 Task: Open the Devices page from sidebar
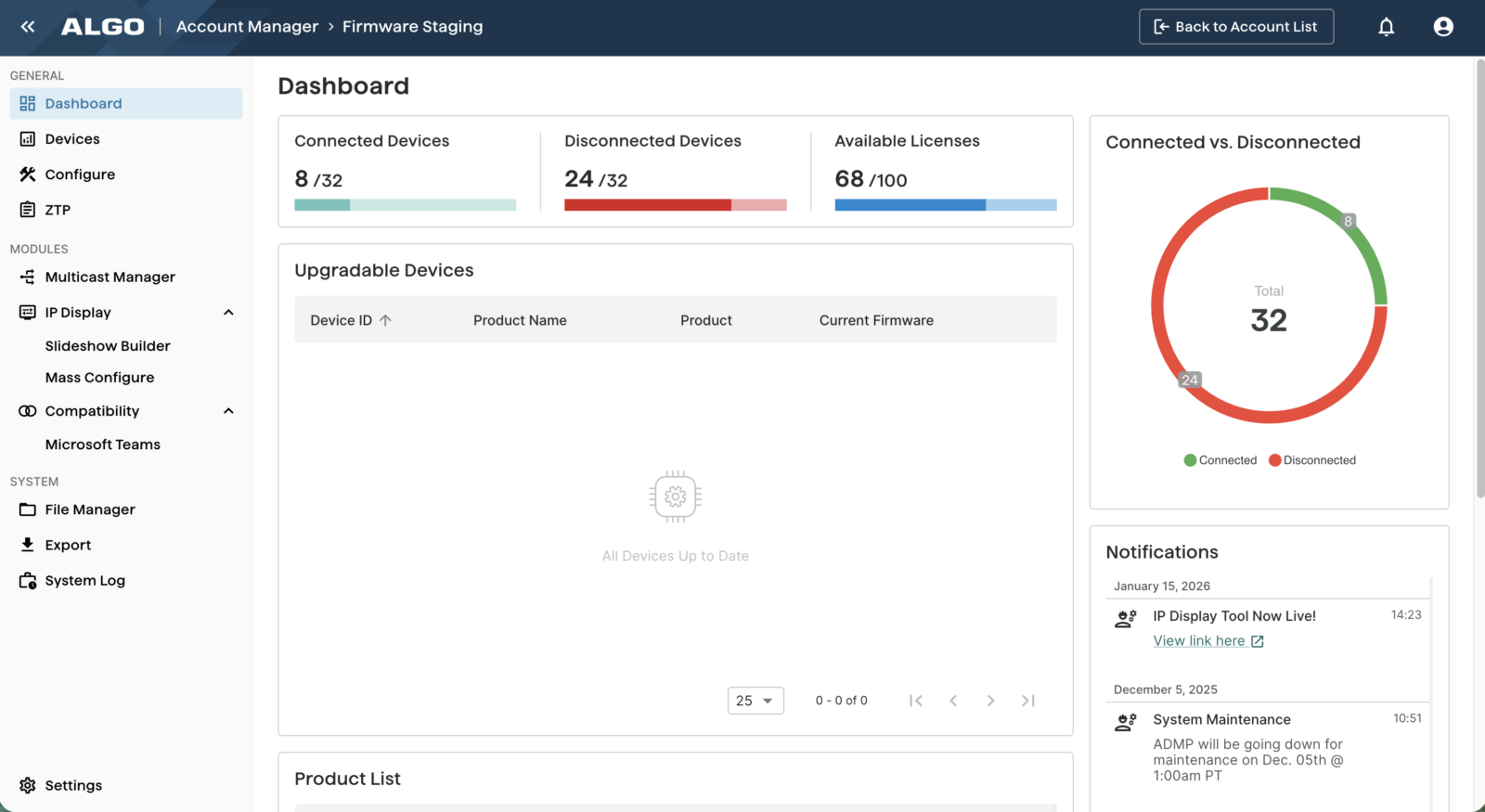pyautogui.click(x=72, y=139)
